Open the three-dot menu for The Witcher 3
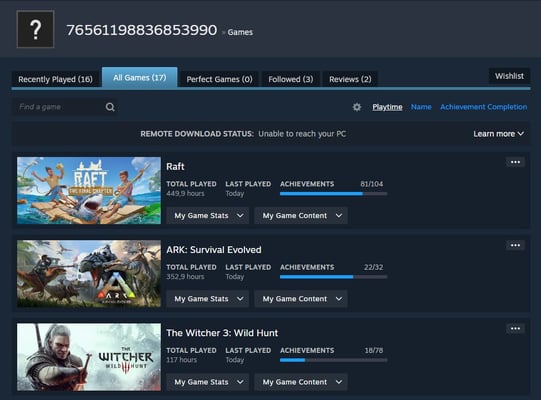541x400 pixels. [x=515, y=329]
